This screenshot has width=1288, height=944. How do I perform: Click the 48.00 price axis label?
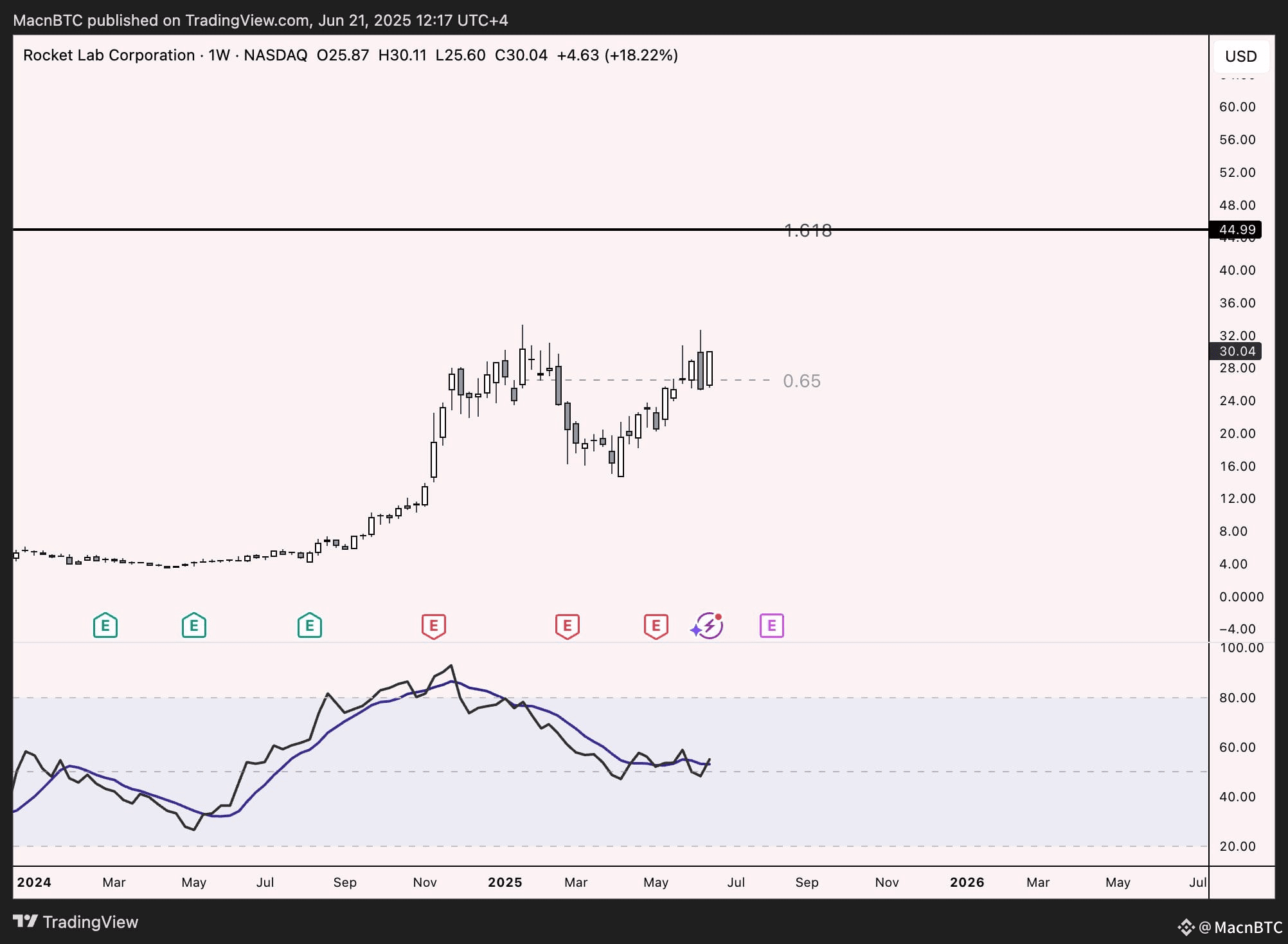point(1238,205)
